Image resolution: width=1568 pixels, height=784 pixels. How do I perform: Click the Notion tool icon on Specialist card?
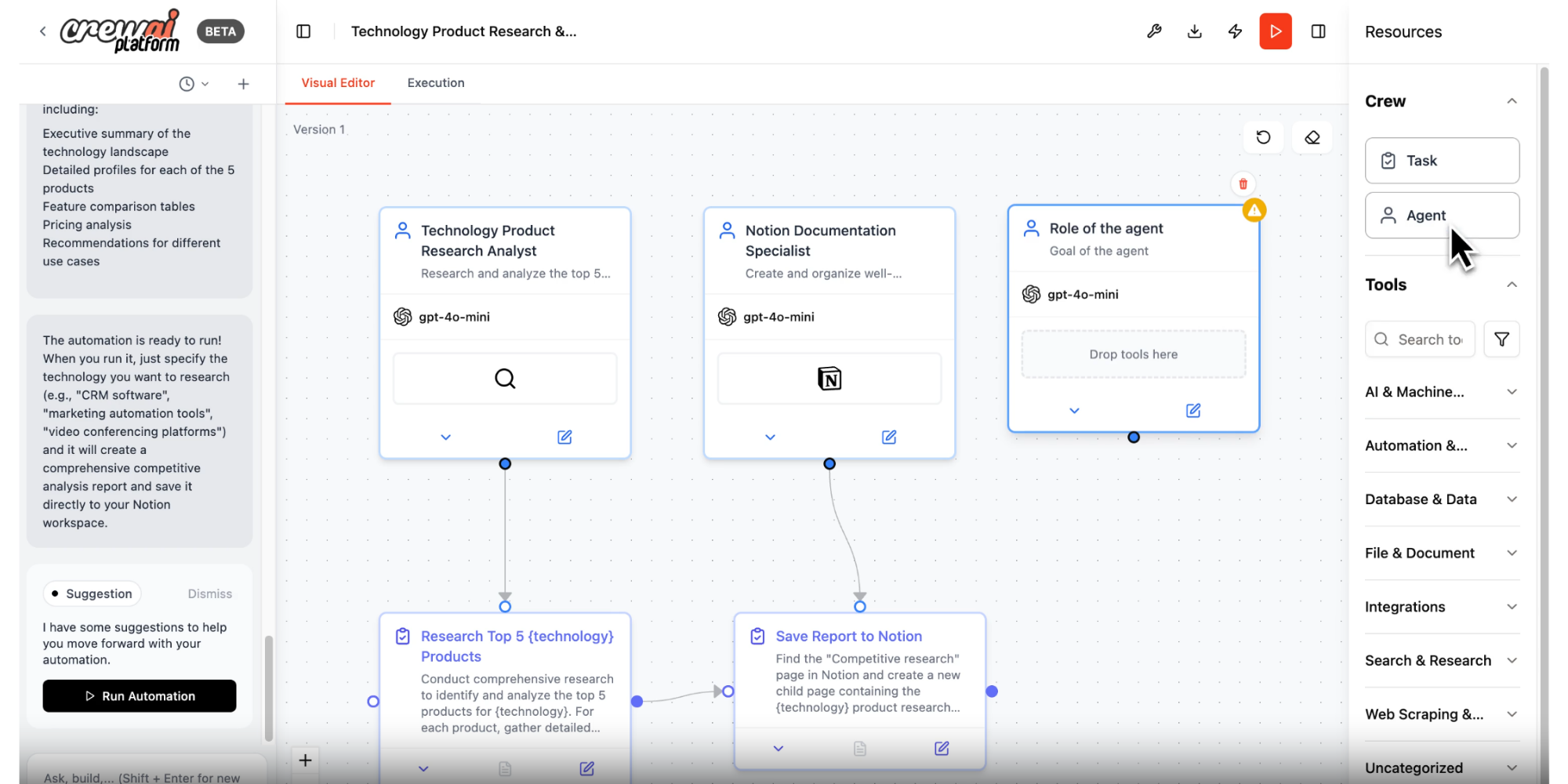pyautogui.click(x=829, y=378)
